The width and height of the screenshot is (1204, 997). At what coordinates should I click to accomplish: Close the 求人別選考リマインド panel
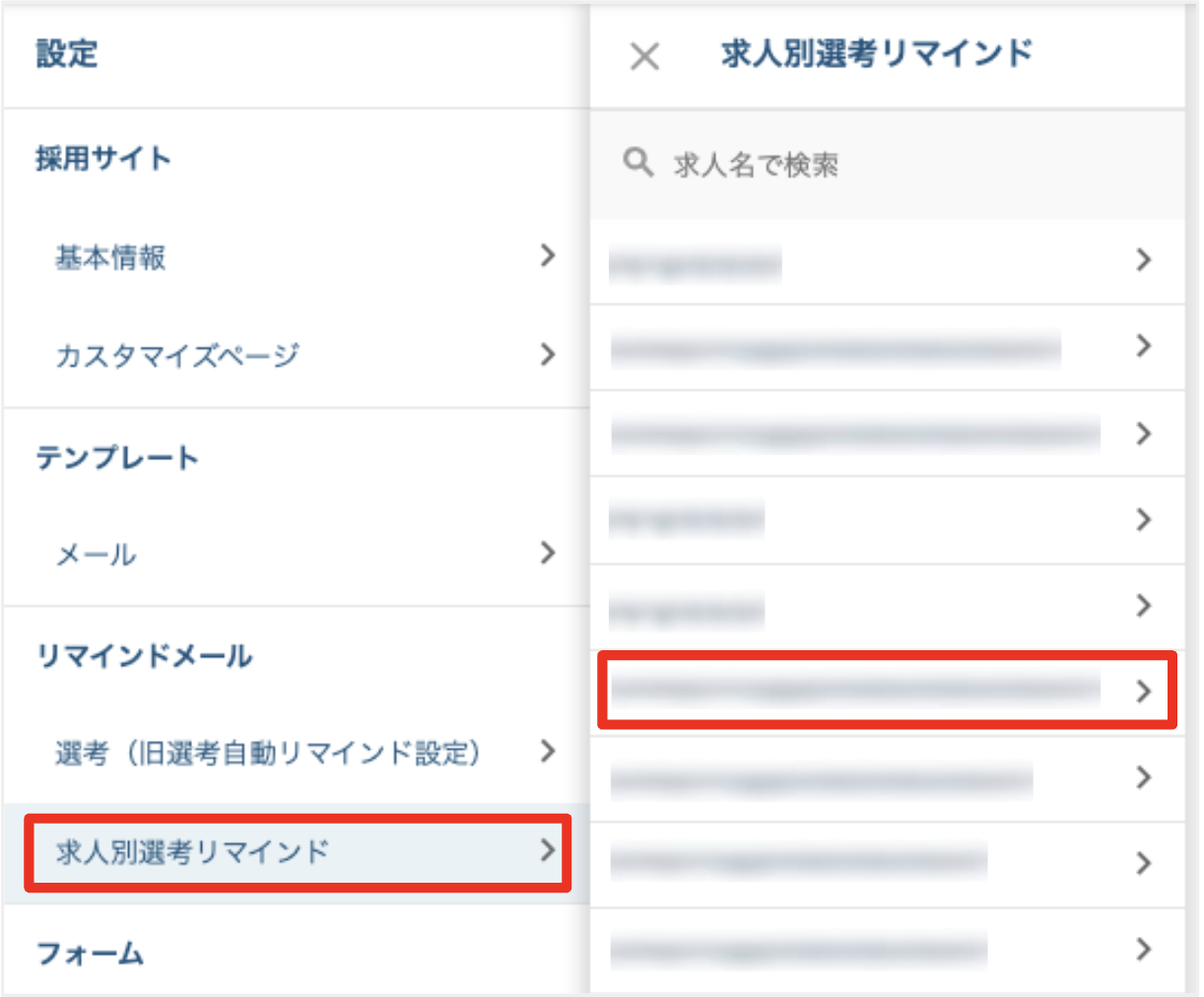tap(645, 58)
